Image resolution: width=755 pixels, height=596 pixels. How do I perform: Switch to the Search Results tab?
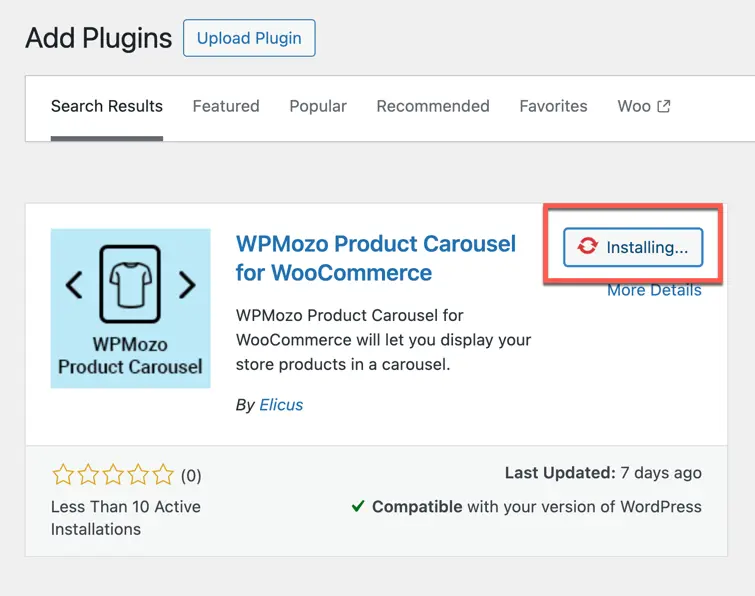[x=107, y=106]
